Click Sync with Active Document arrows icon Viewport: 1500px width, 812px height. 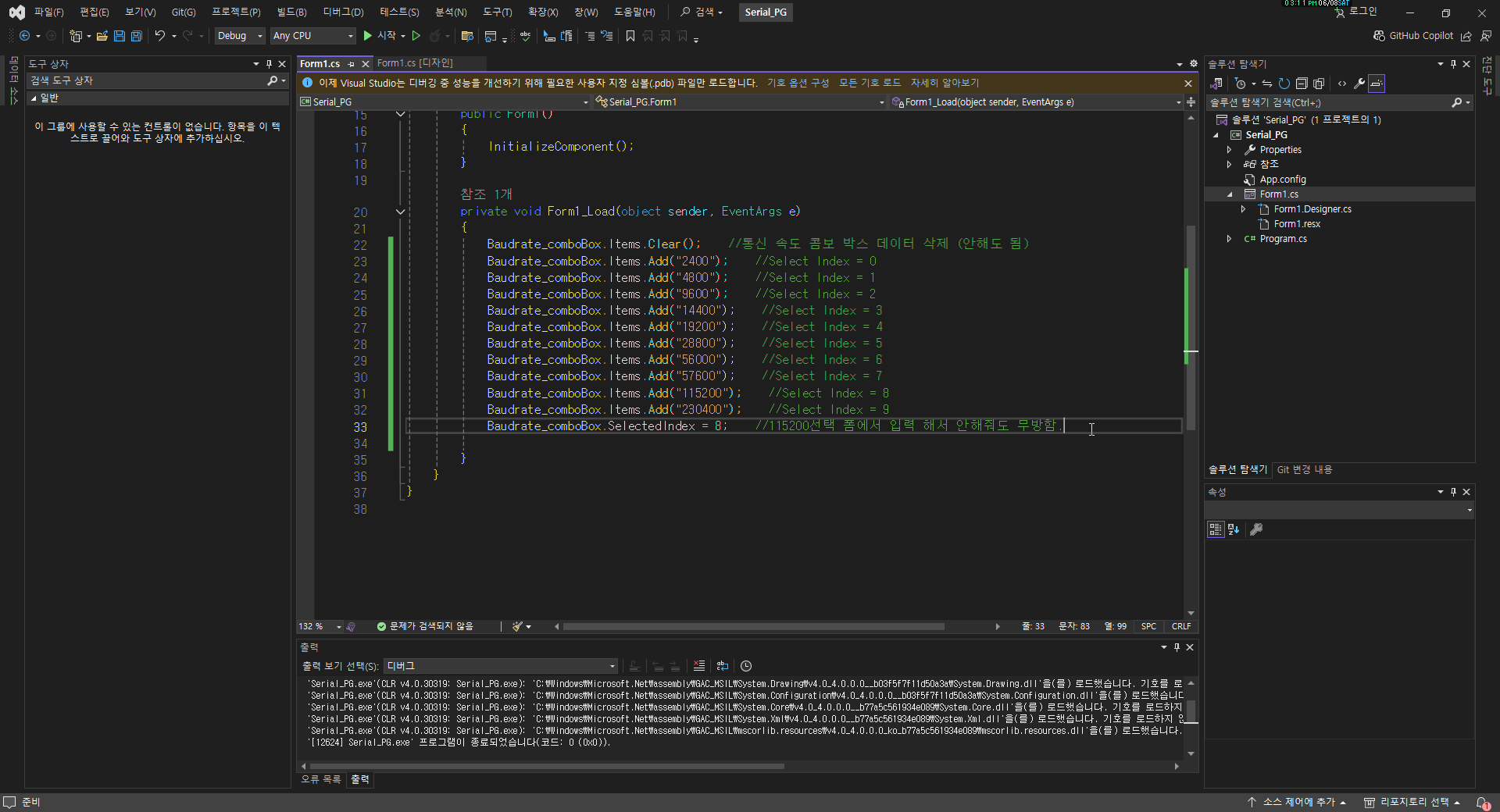tap(1266, 84)
